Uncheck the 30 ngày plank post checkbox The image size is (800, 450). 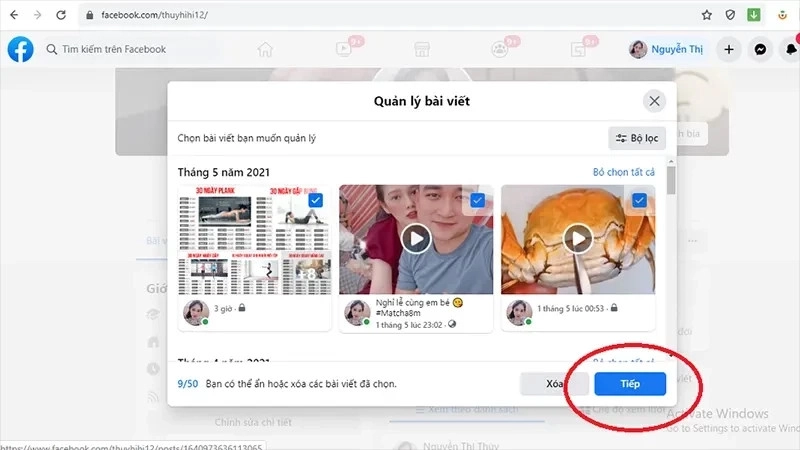click(316, 200)
